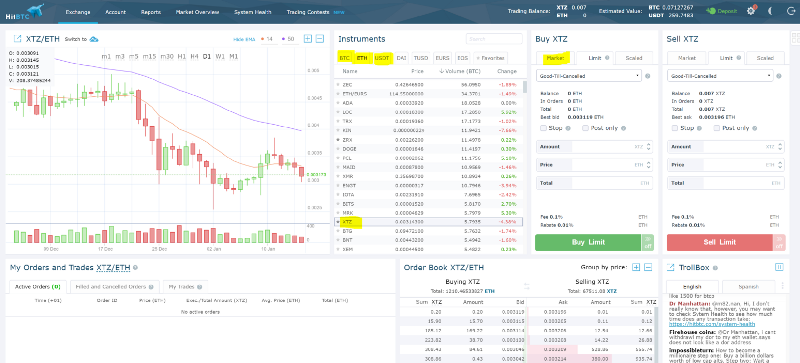Adjust Buy Amount stepper arrows
The image size is (800, 363).
[x=648, y=147]
